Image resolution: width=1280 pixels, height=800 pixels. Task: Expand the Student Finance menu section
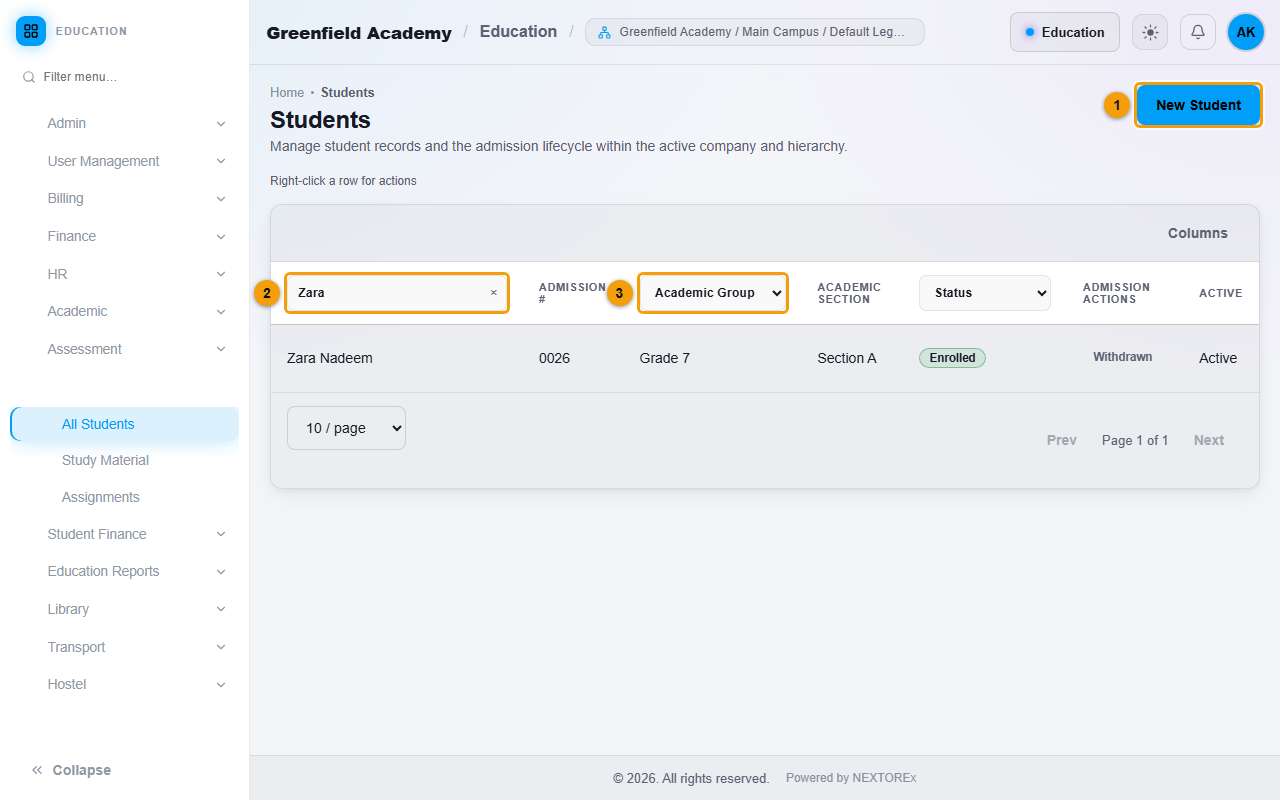click(x=137, y=534)
